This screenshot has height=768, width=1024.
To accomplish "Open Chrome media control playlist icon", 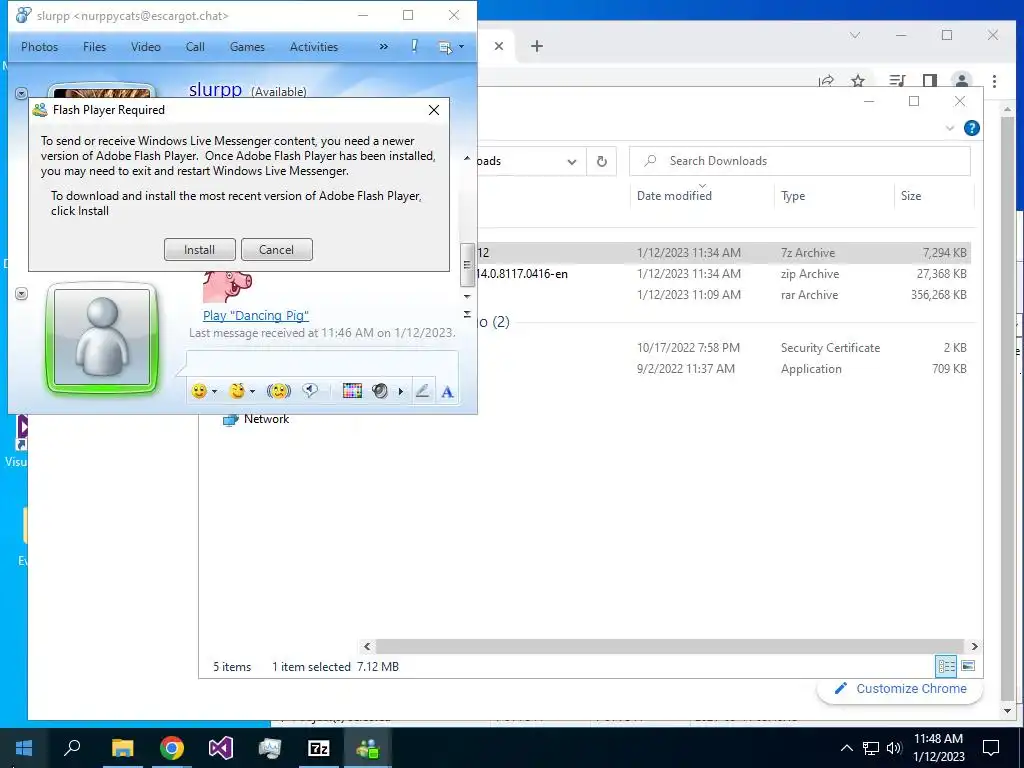I will pyautogui.click(x=897, y=81).
